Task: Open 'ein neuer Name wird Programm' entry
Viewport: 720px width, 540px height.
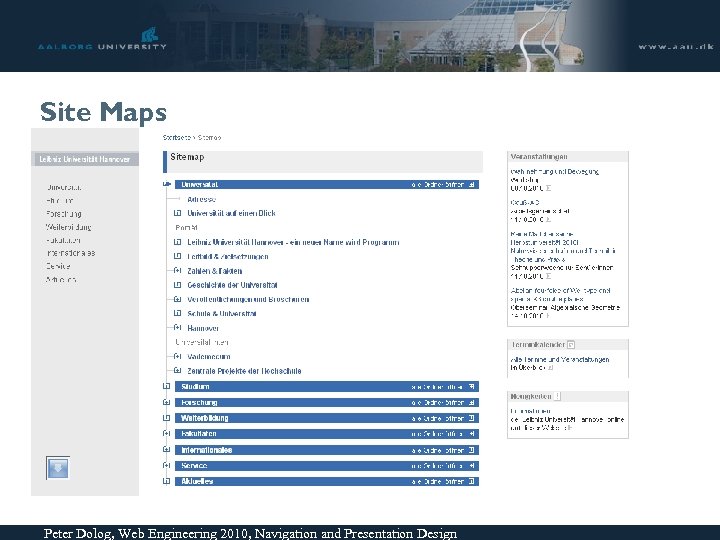Action: coord(293,242)
